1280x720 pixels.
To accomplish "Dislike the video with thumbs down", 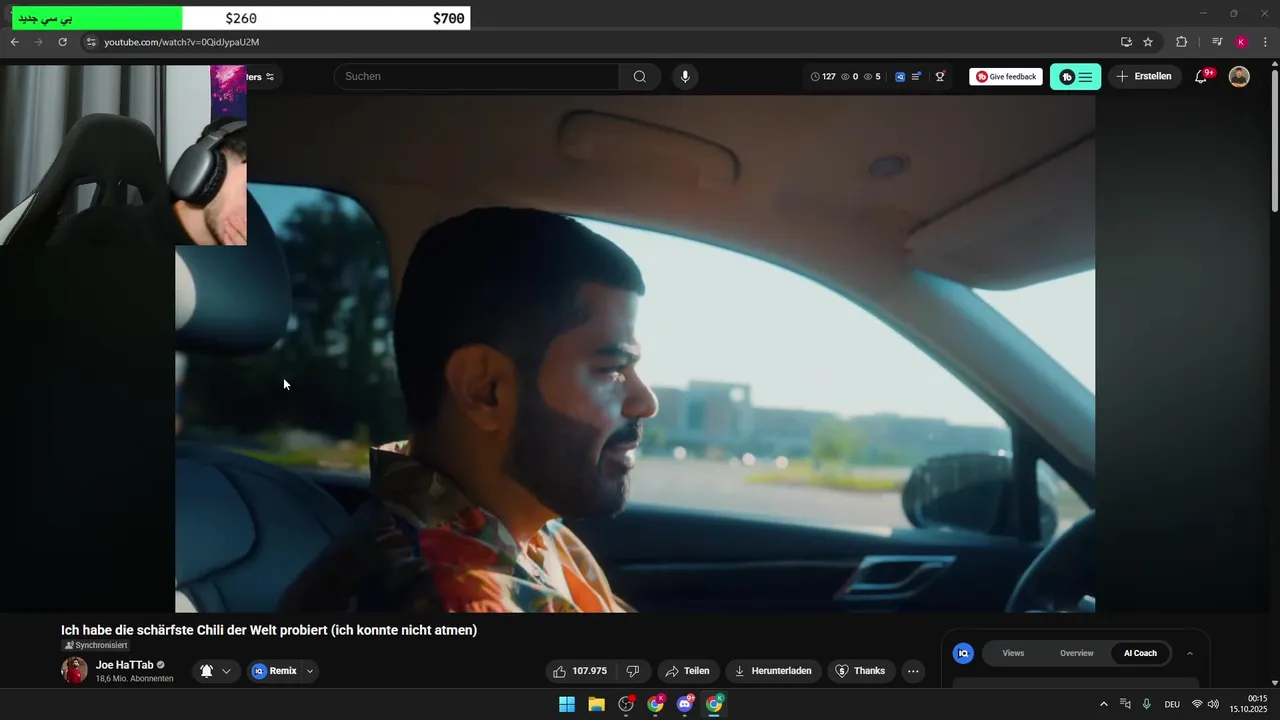I will pos(632,671).
